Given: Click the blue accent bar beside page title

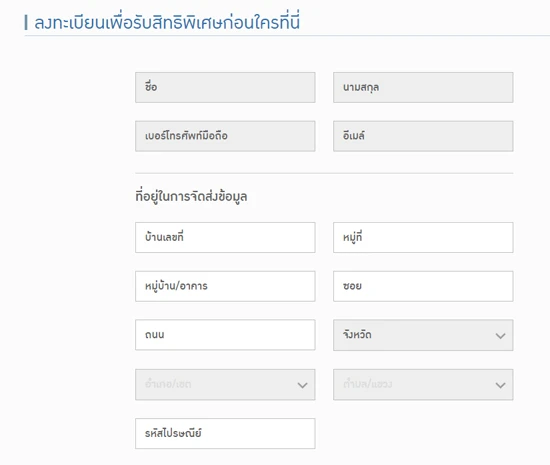Looking at the screenshot, I should coord(26,22).
